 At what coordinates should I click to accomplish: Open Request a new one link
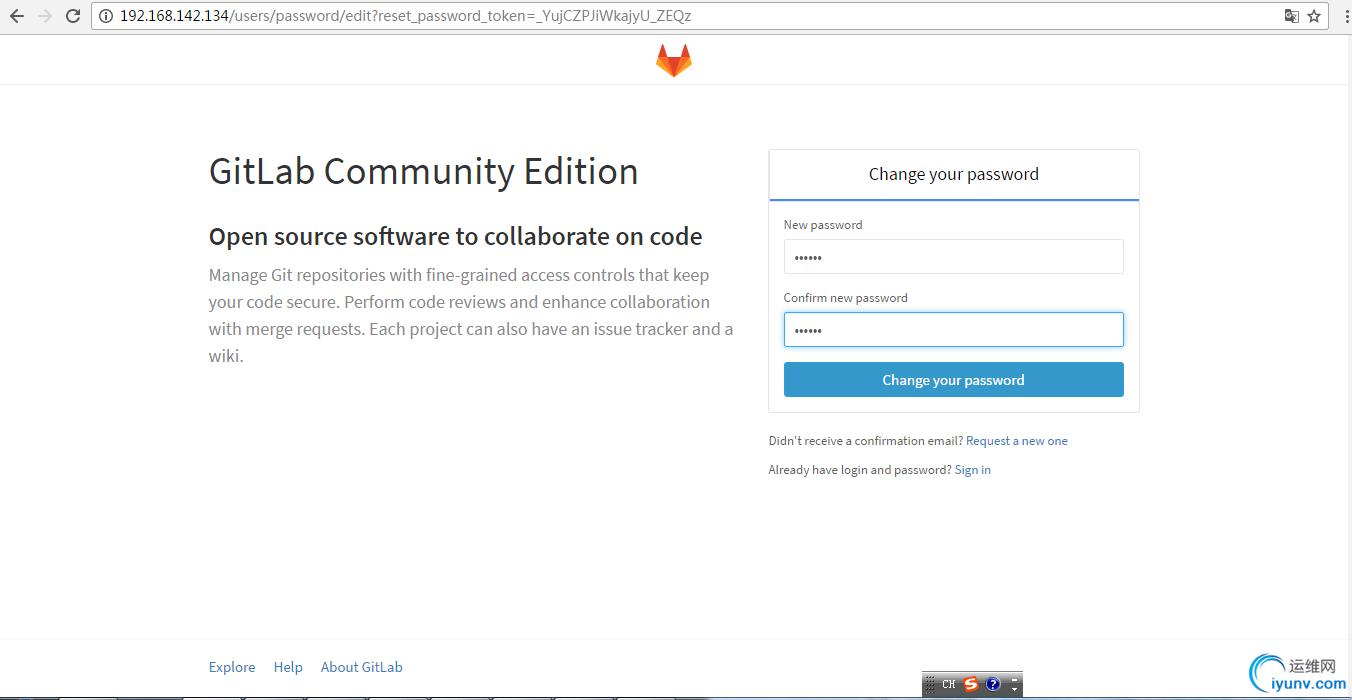[1017, 441]
